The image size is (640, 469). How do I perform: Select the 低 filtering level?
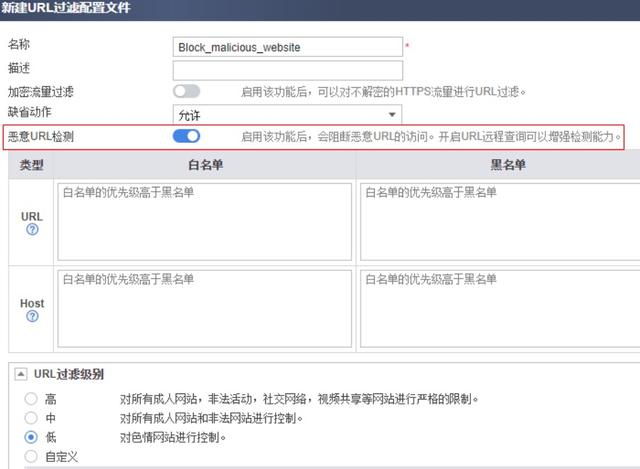click(x=31, y=437)
